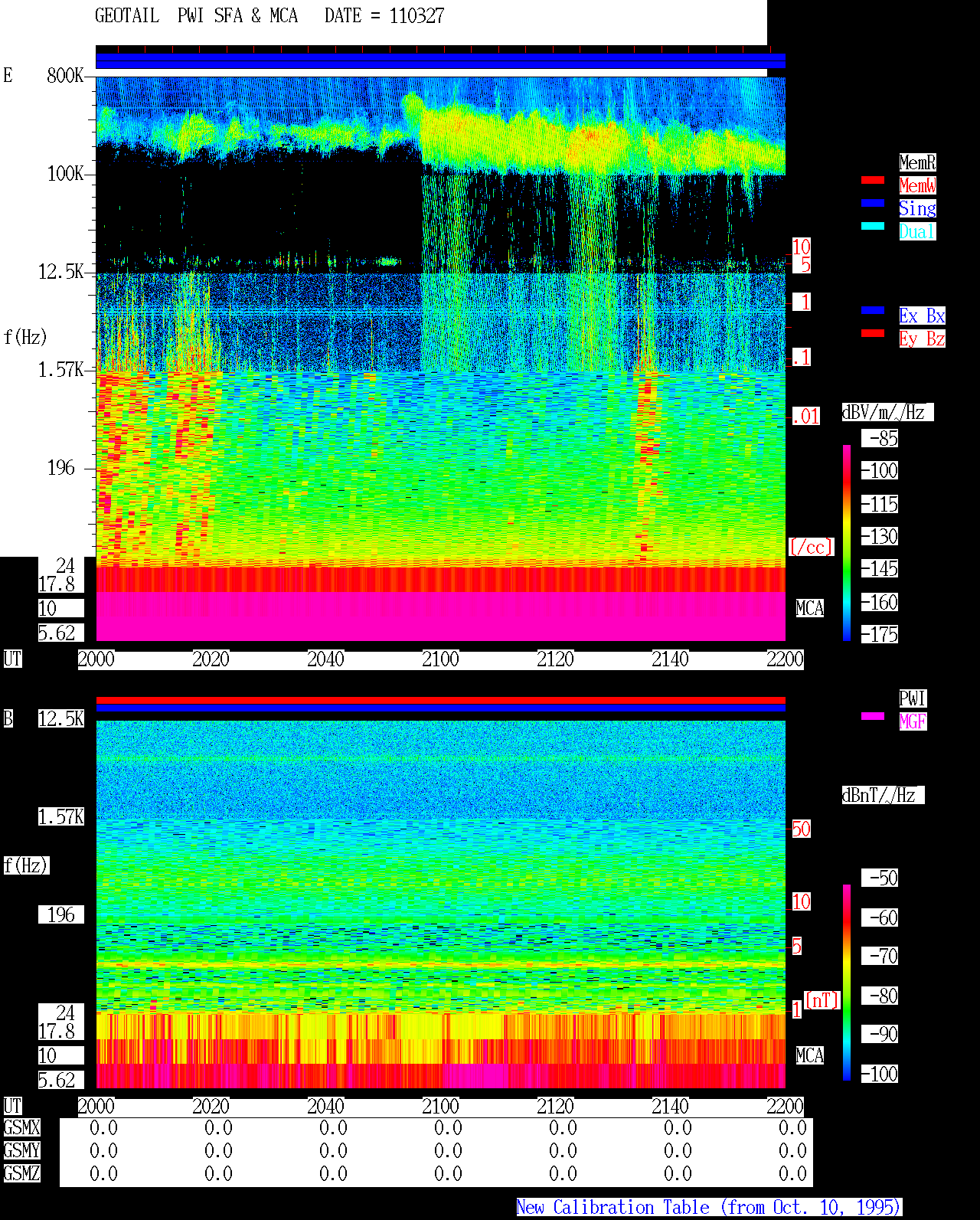Image resolution: width=980 pixels, height=1220 pixels.
Task: Click the red MemW legend swatch
Action: [x=873, y=180]
